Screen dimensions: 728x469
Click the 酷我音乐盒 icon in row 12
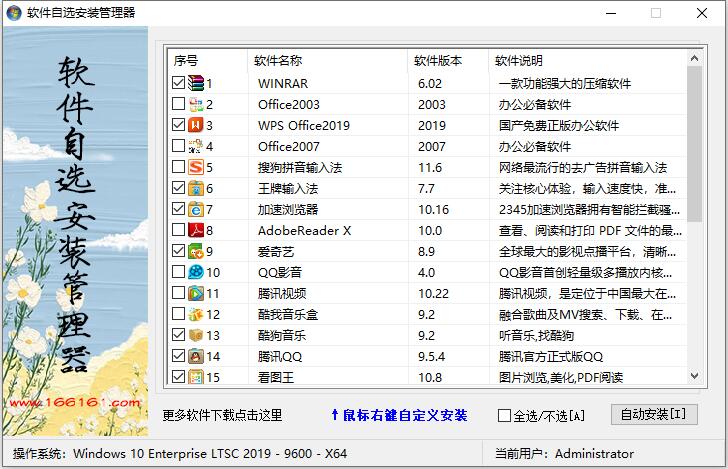pos(195,314)
